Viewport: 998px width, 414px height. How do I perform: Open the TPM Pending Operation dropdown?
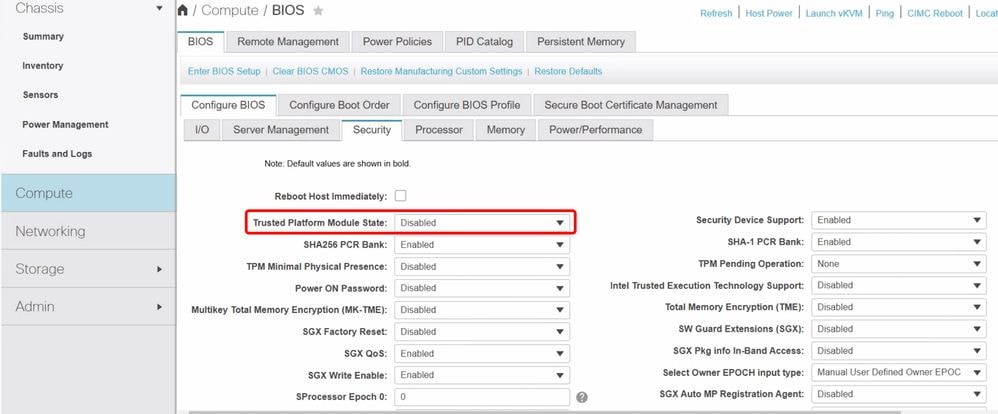pyautogui.click(x=899, y=264)
